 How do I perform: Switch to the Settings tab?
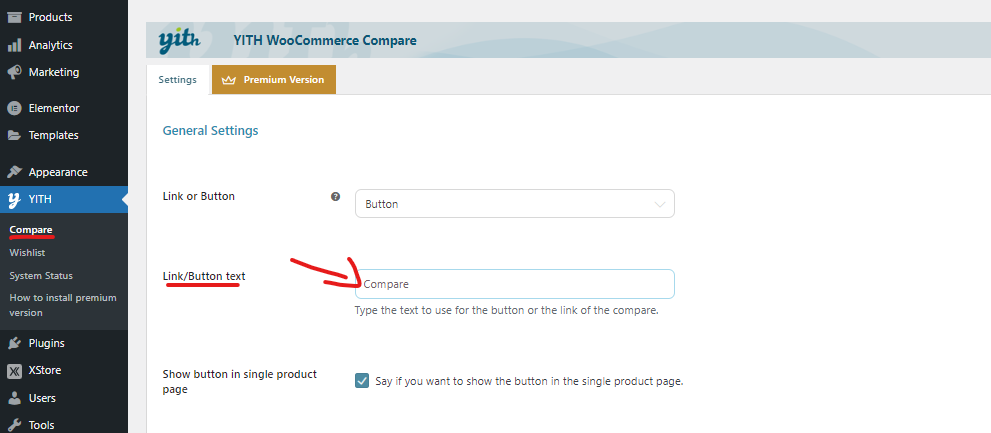178,80
